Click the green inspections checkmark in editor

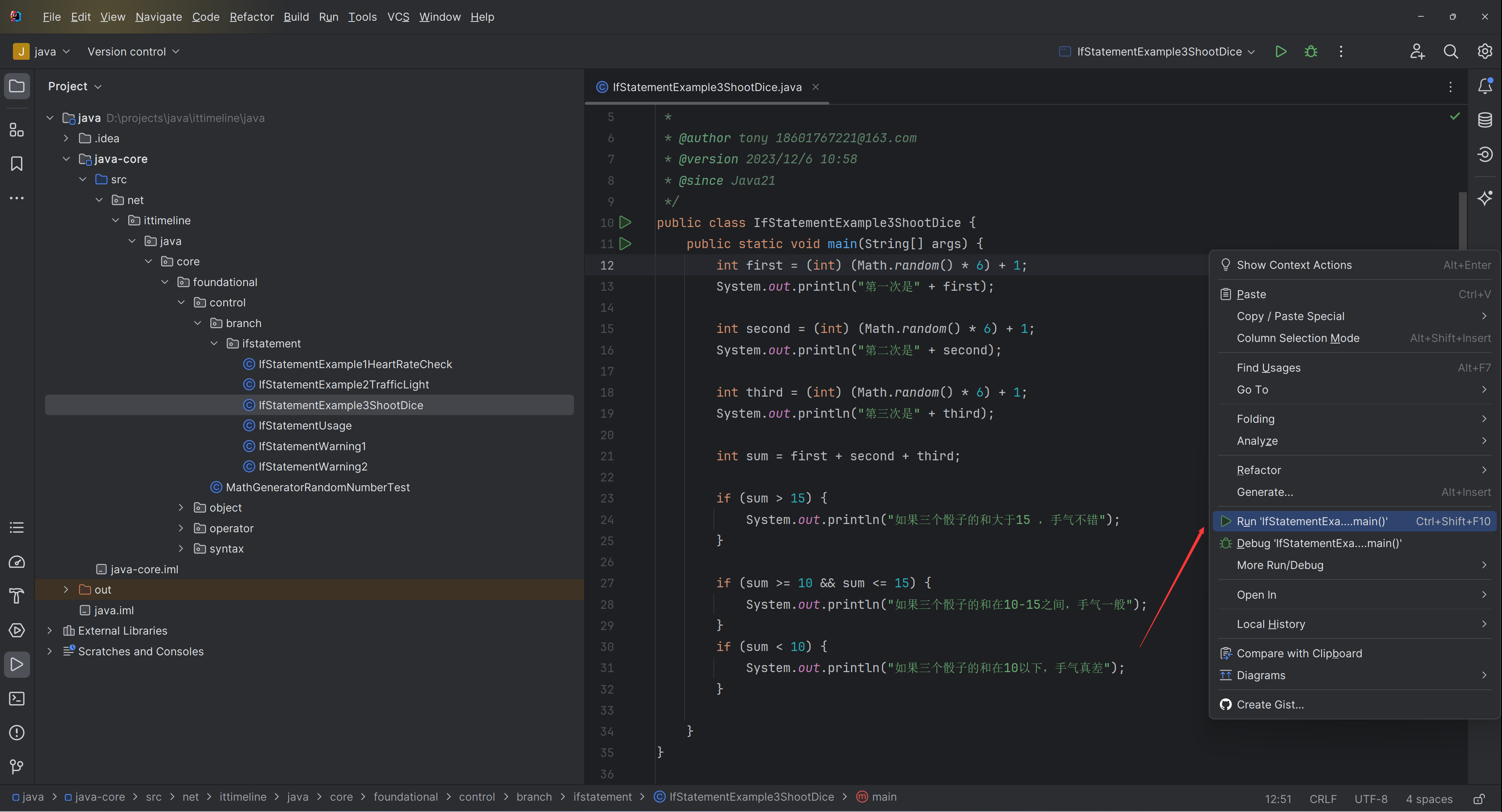(x=1455, y=116)
